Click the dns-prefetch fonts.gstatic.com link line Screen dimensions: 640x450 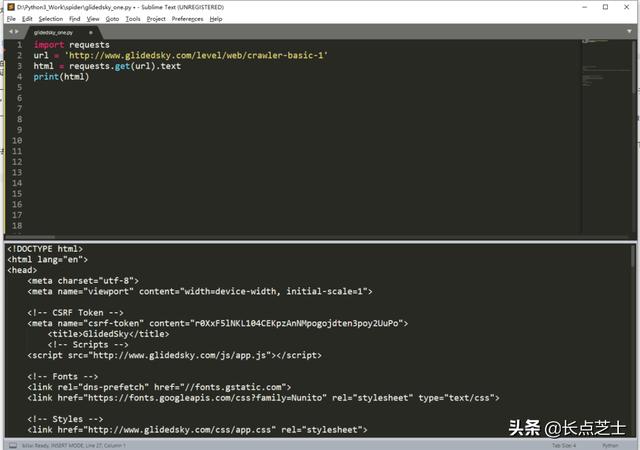[159, 387]
